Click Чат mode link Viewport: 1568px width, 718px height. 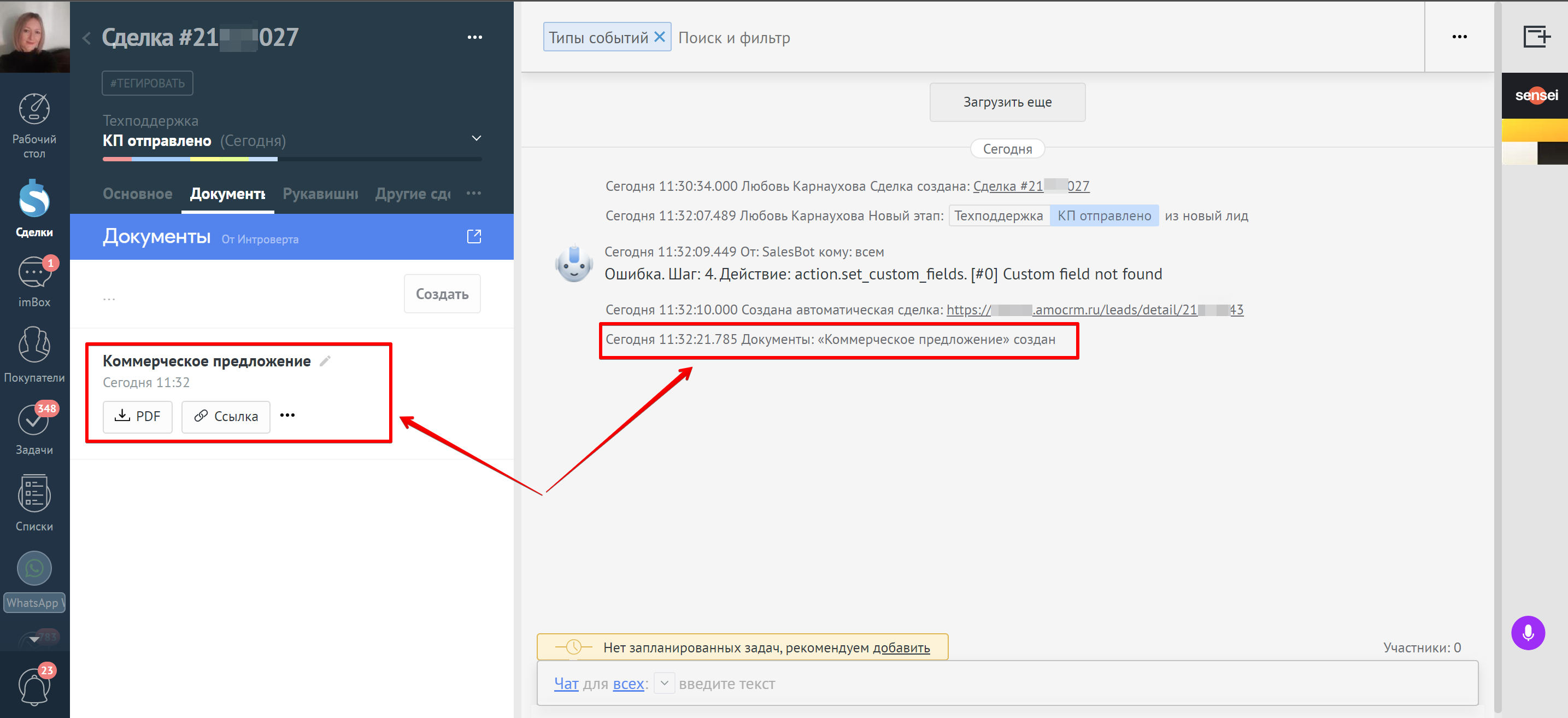click(566, 684)
